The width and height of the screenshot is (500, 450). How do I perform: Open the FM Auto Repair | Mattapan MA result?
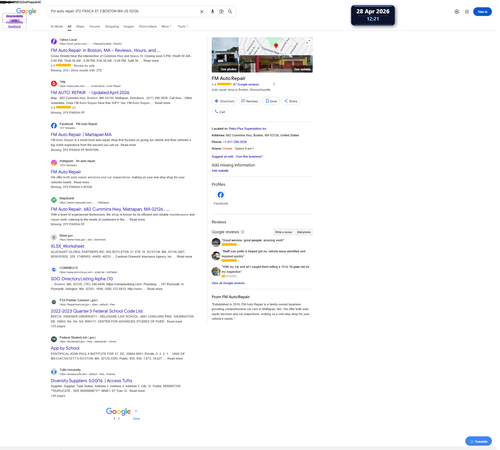click(81, 135)
